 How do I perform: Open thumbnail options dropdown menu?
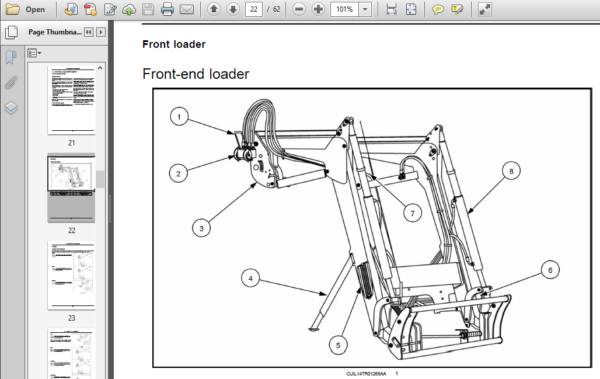[x=34, y=53]
